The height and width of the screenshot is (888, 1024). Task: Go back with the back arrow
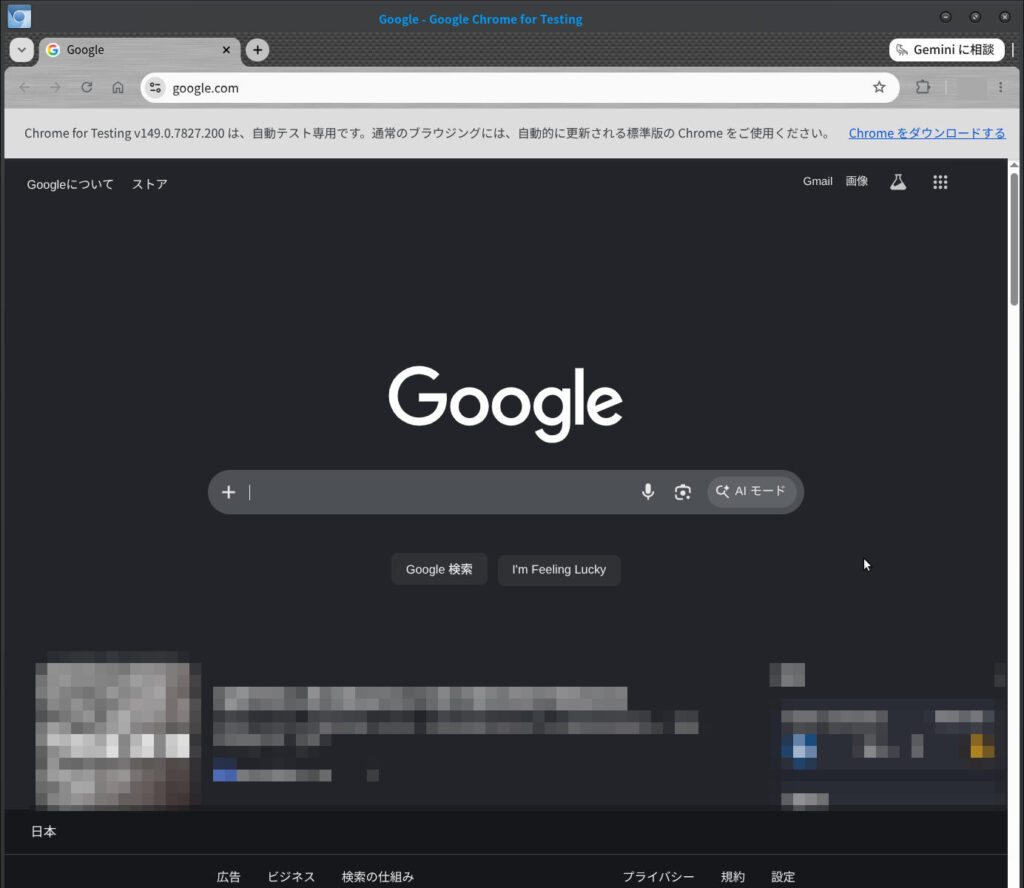coord(25,87)
